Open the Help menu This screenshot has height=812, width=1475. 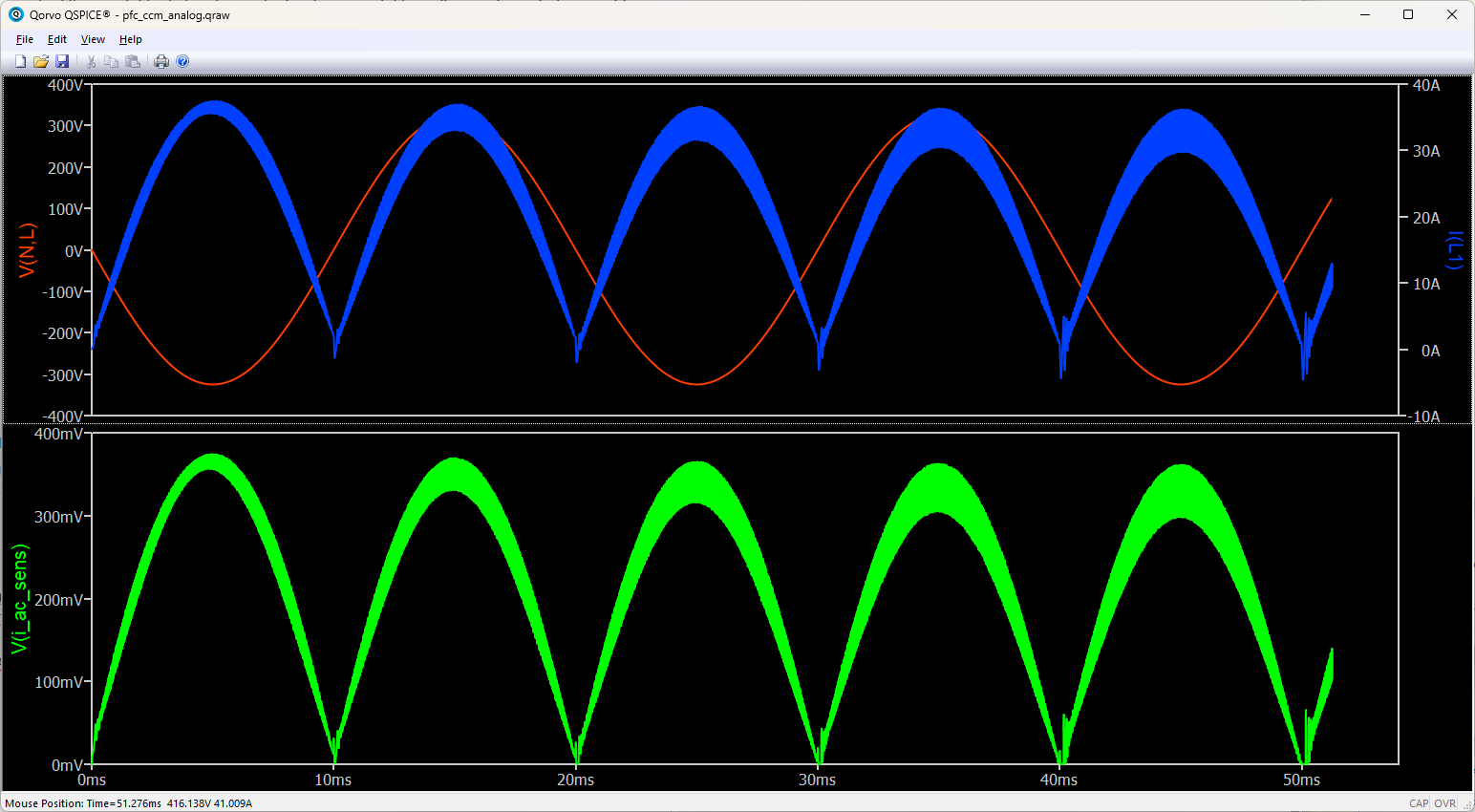tap(131, 39)
